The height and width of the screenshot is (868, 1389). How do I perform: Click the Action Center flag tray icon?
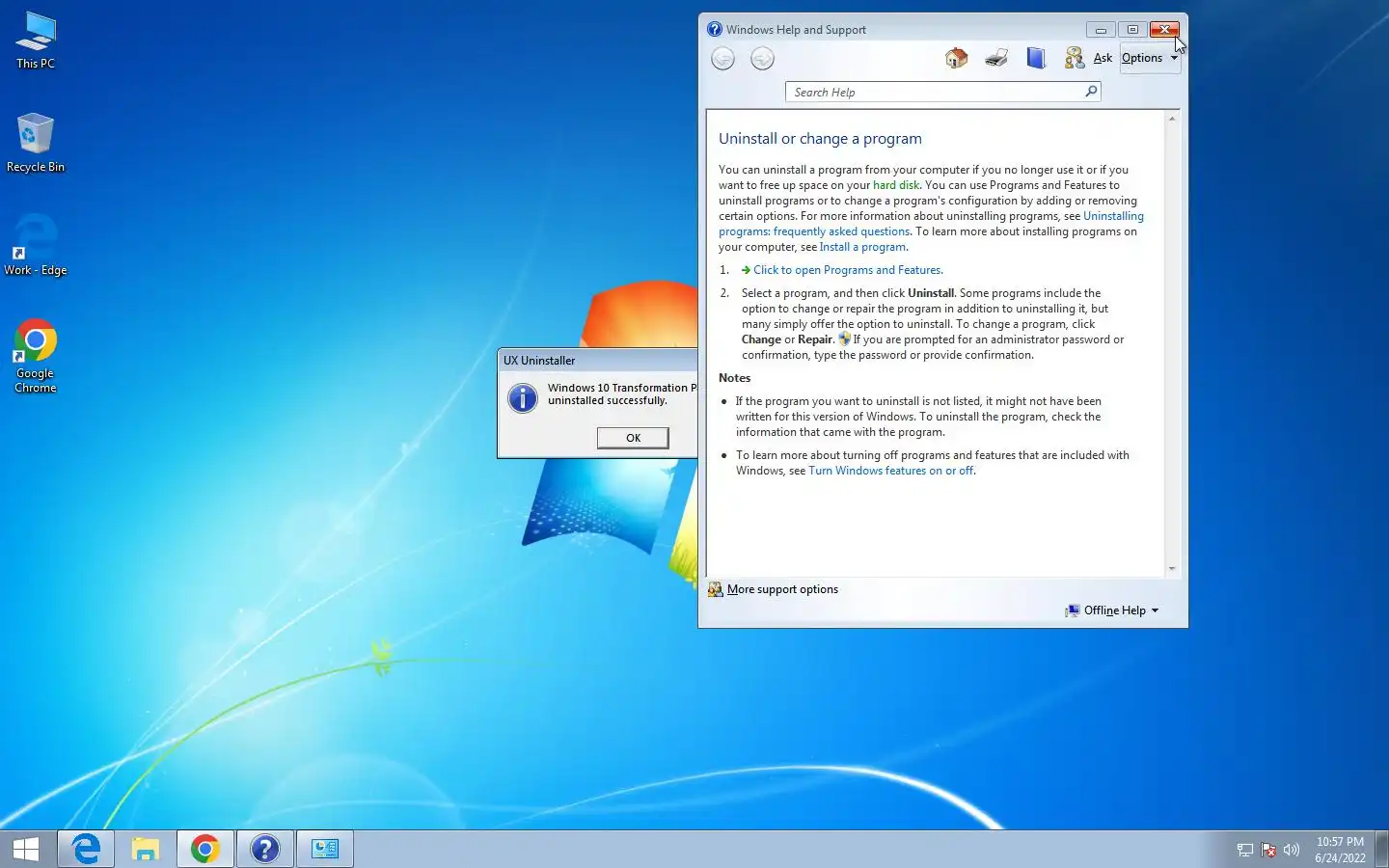coord(1268,850)
